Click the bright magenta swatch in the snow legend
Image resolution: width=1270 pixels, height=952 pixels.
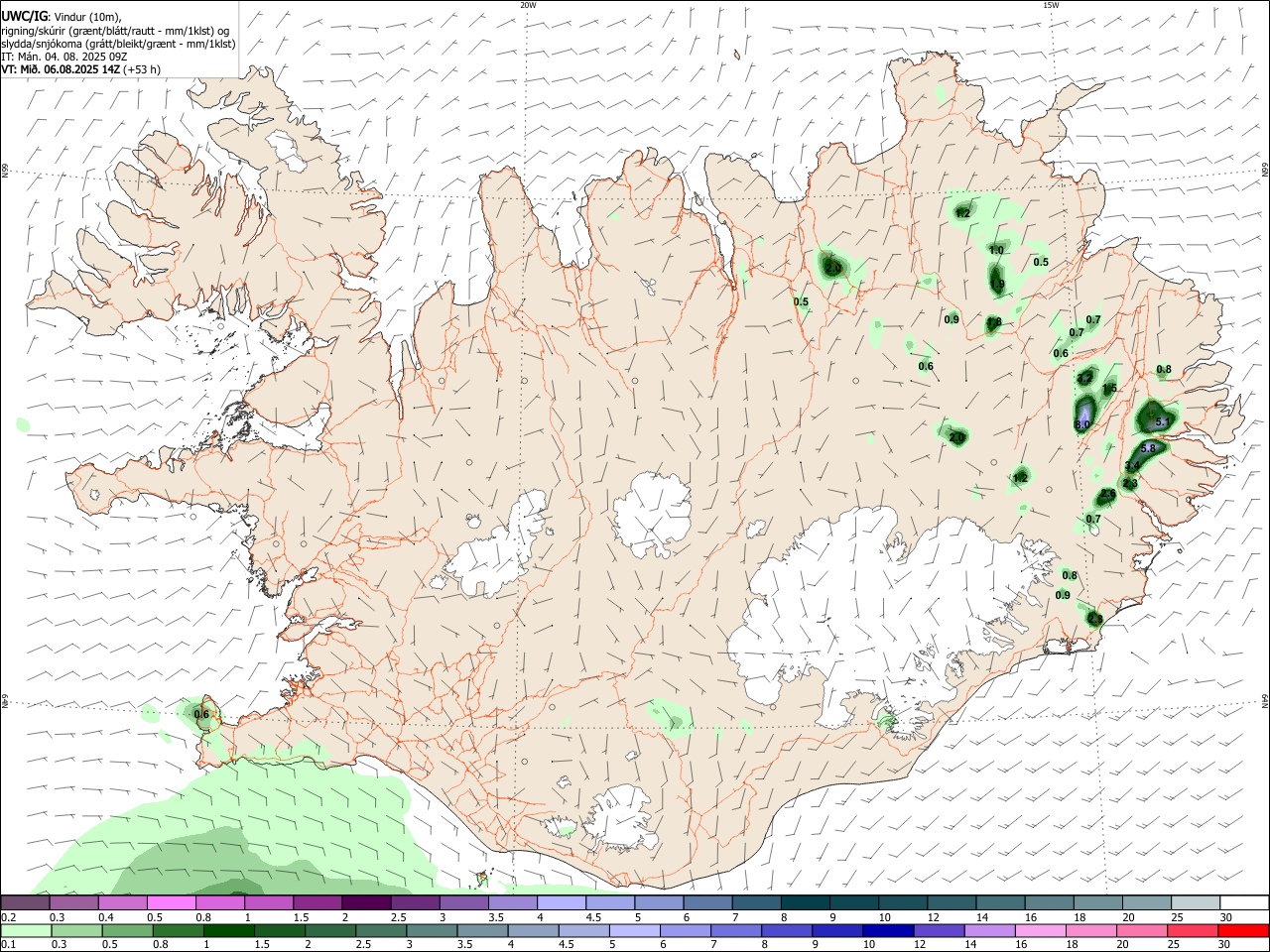(172, 903)
